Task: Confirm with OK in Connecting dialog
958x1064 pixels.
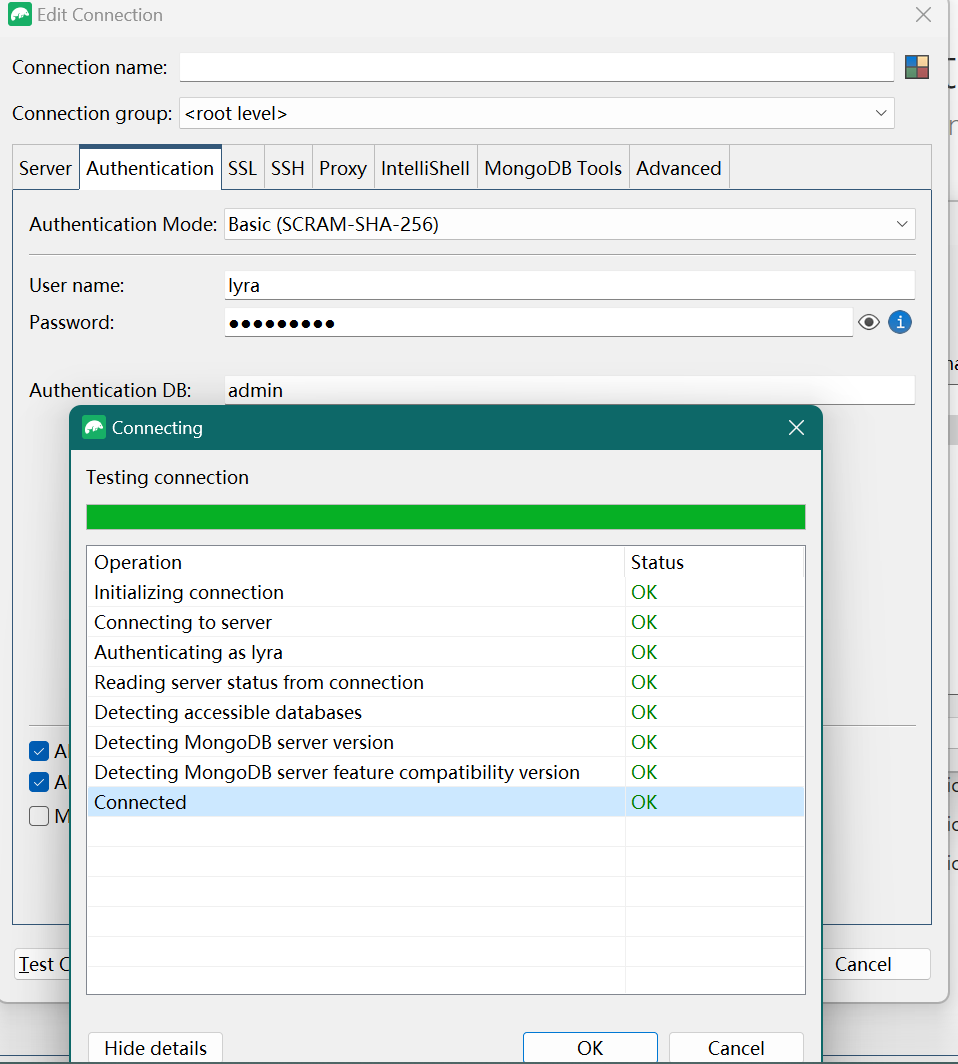Action: tap(590, 1048)
